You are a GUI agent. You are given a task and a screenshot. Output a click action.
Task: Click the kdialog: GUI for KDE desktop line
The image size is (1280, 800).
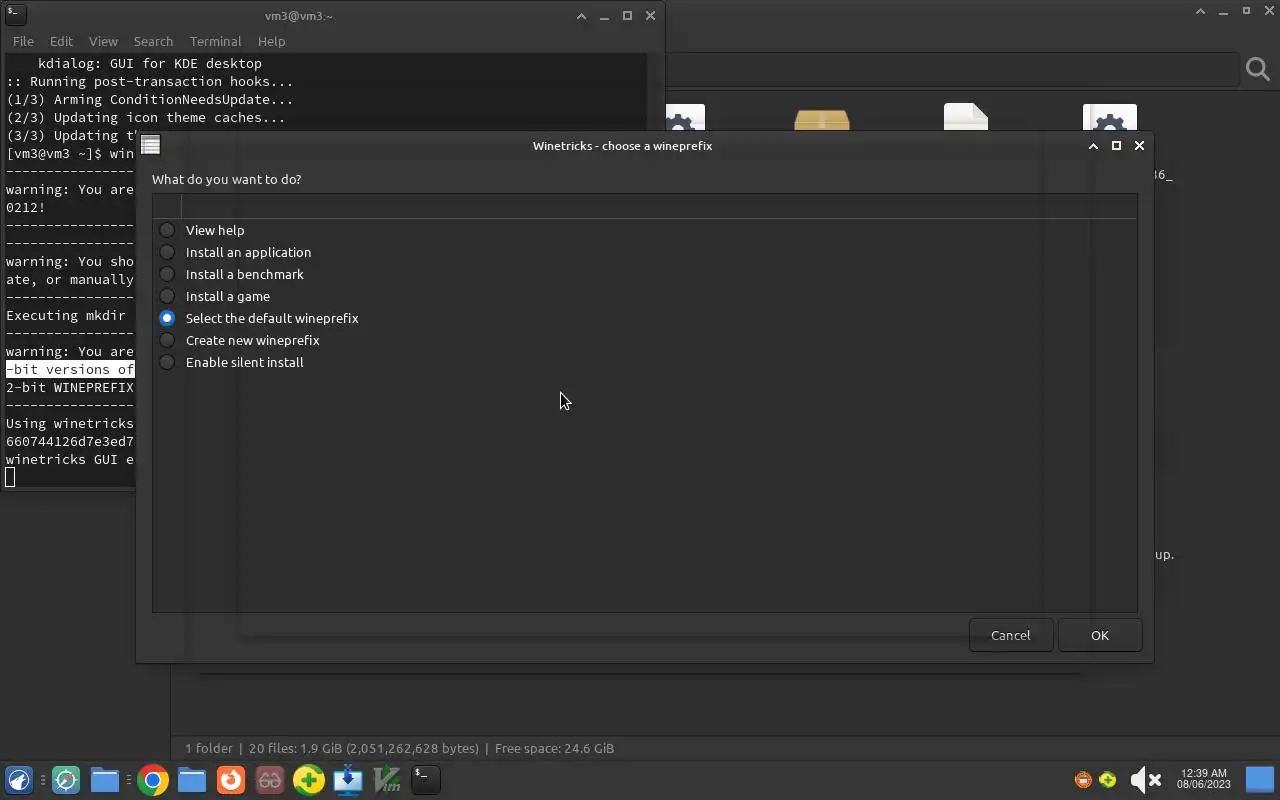point(150,63)
